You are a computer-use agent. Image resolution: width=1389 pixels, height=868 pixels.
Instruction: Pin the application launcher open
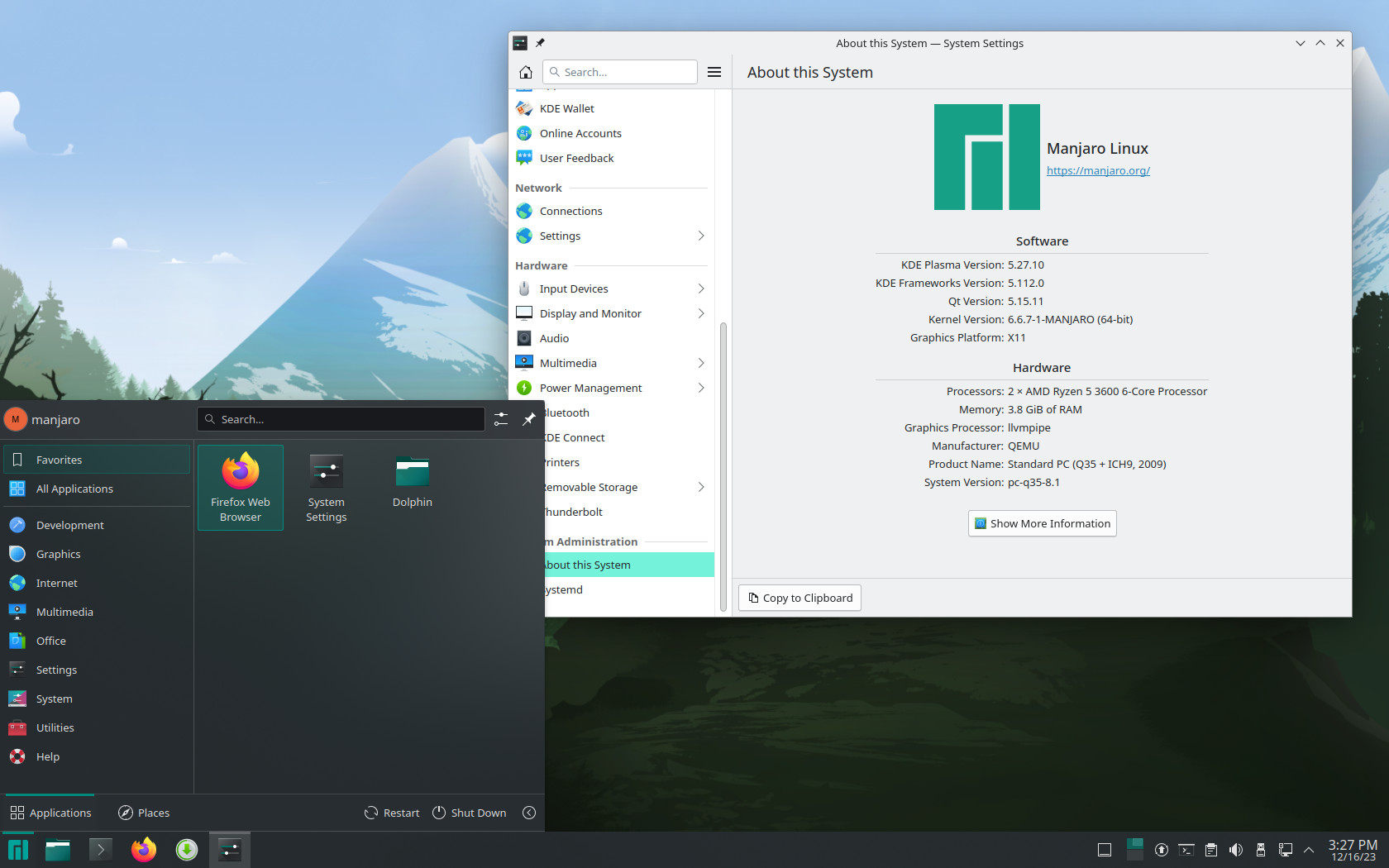coord(529,419)
